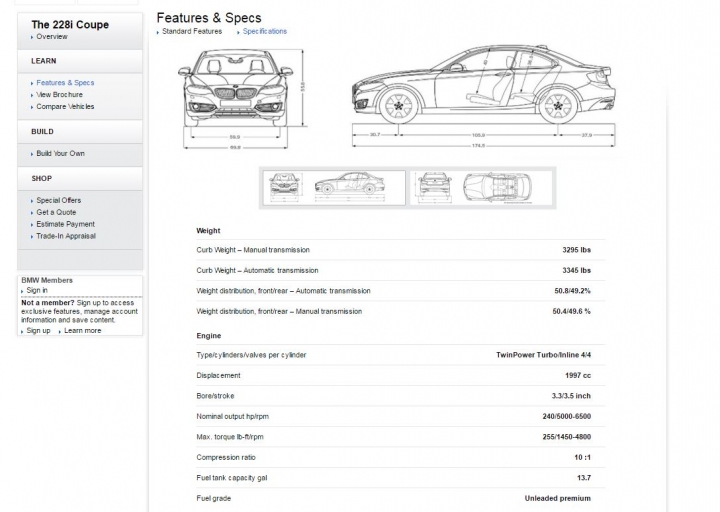The image size is (720, 512).
Task: Click the Features & Specs page title
Action: click(x=209, y=18)
